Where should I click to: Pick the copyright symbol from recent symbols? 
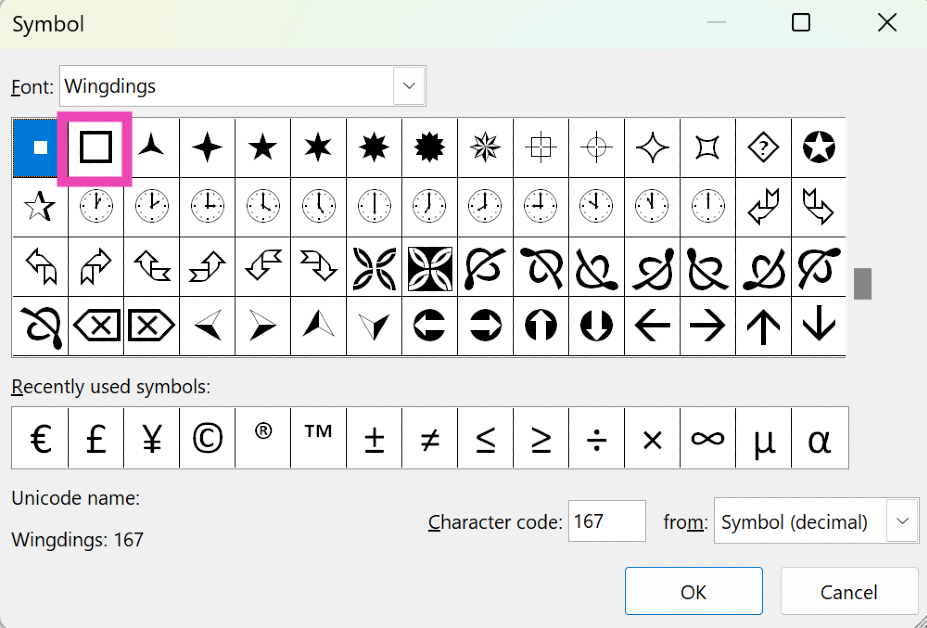click(x=207, y=438)
